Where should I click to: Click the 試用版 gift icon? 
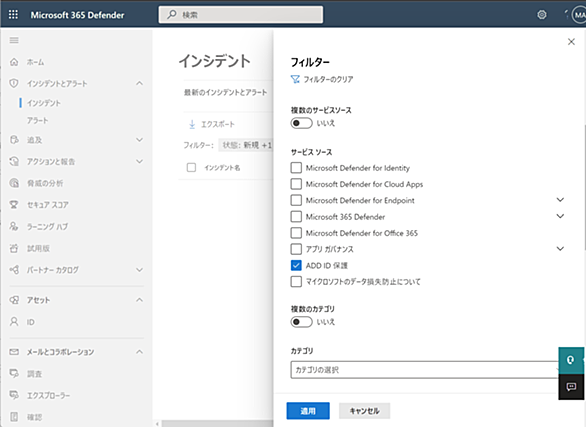(x=14, y=248)
